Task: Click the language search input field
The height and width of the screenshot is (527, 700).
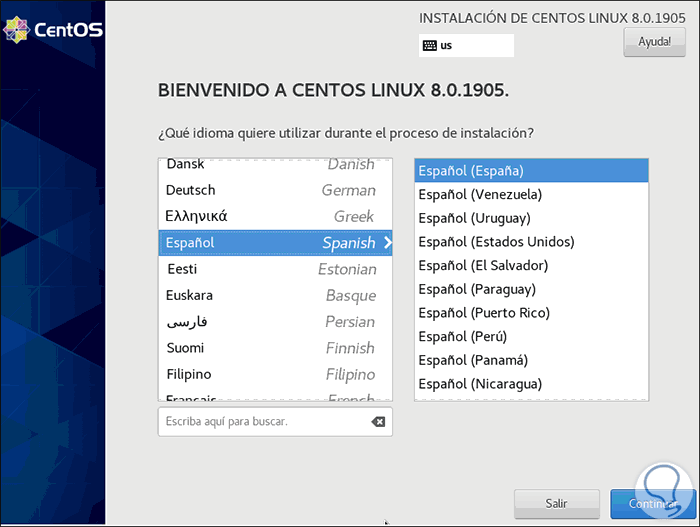Action: click(275, 422)
